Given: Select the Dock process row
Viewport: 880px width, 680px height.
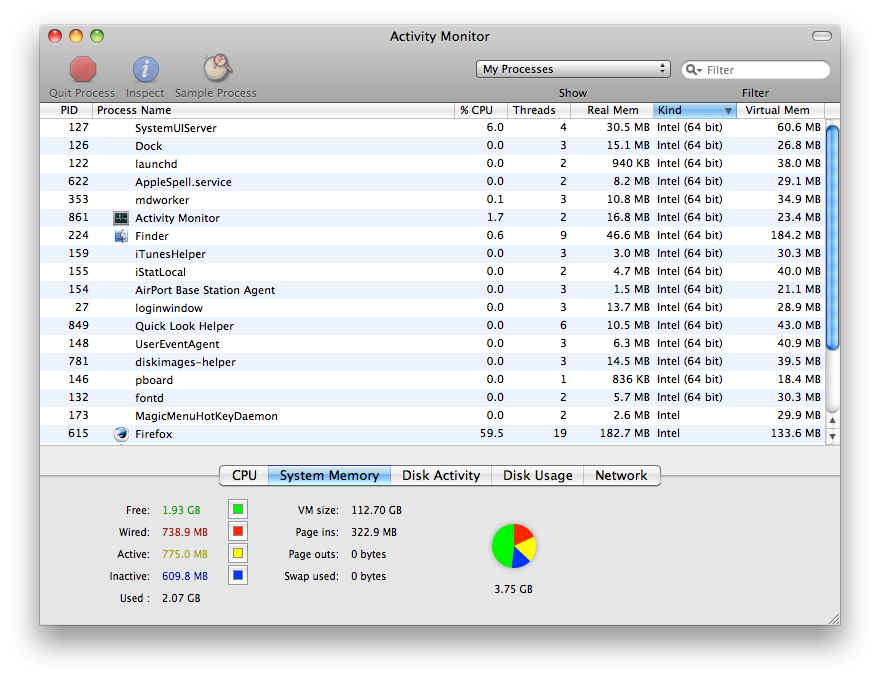Looking at the screenshot, I should (433, 145).
